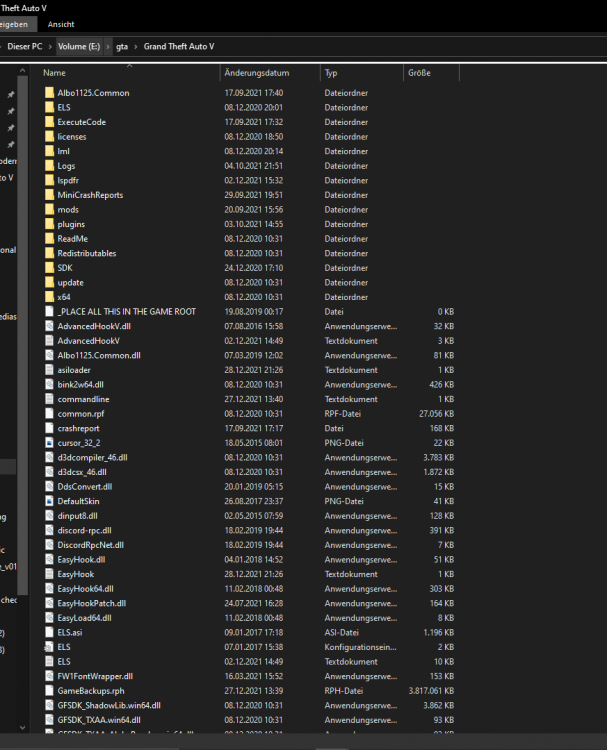Click the sidebar vertical scrollbar

22,335
